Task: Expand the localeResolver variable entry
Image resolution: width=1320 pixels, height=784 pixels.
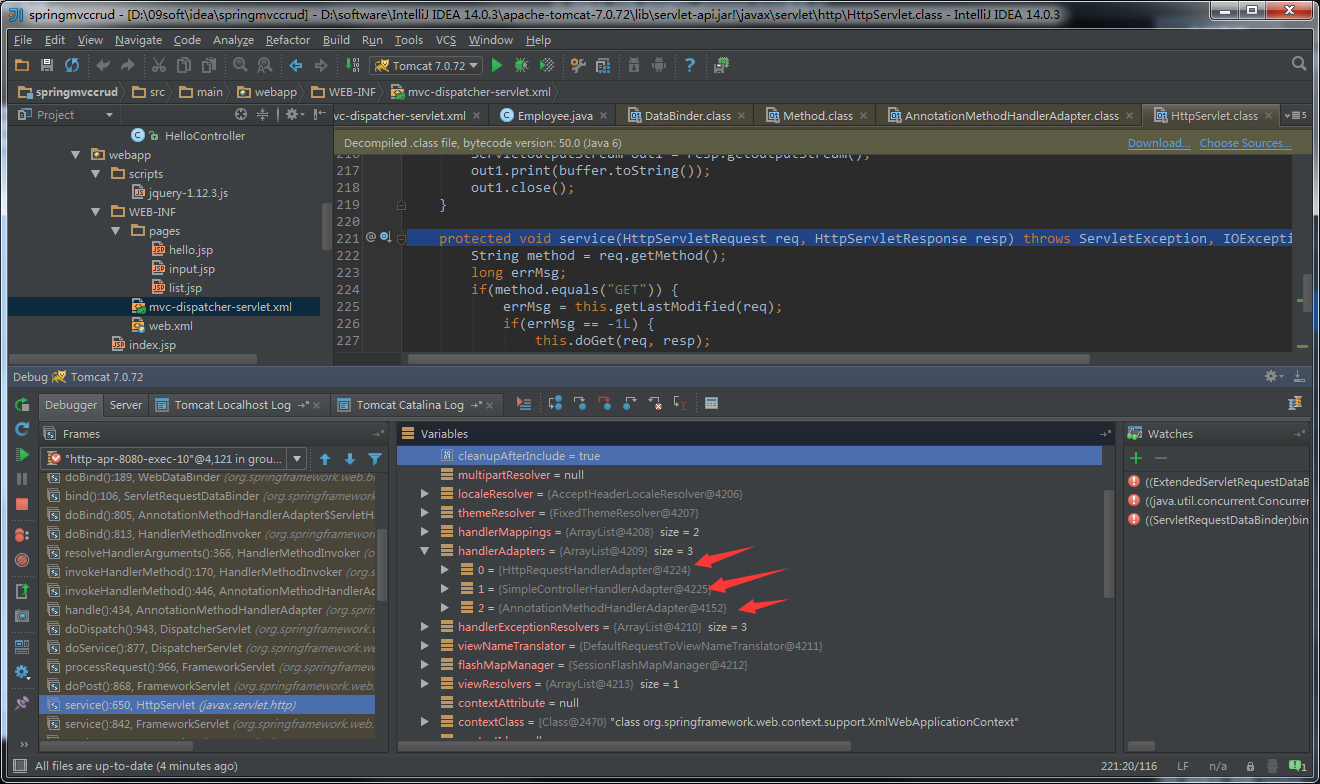Action: [x=424, y=493]
